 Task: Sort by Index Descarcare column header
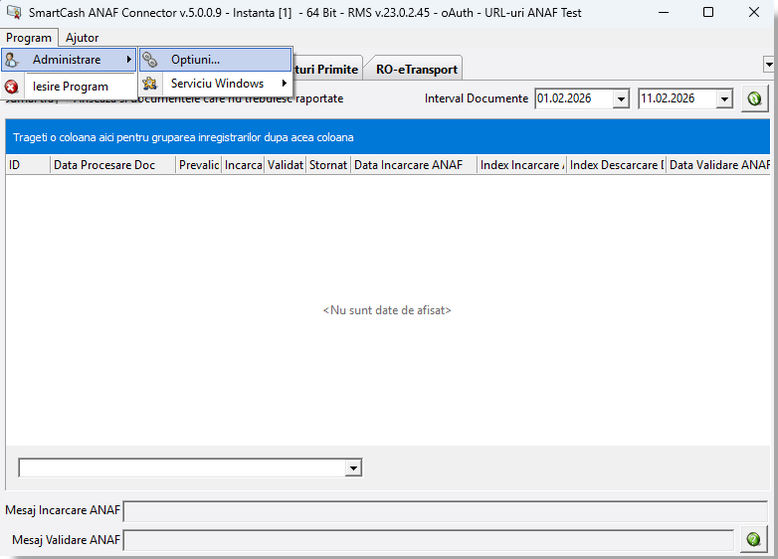(x=616, y=165)
